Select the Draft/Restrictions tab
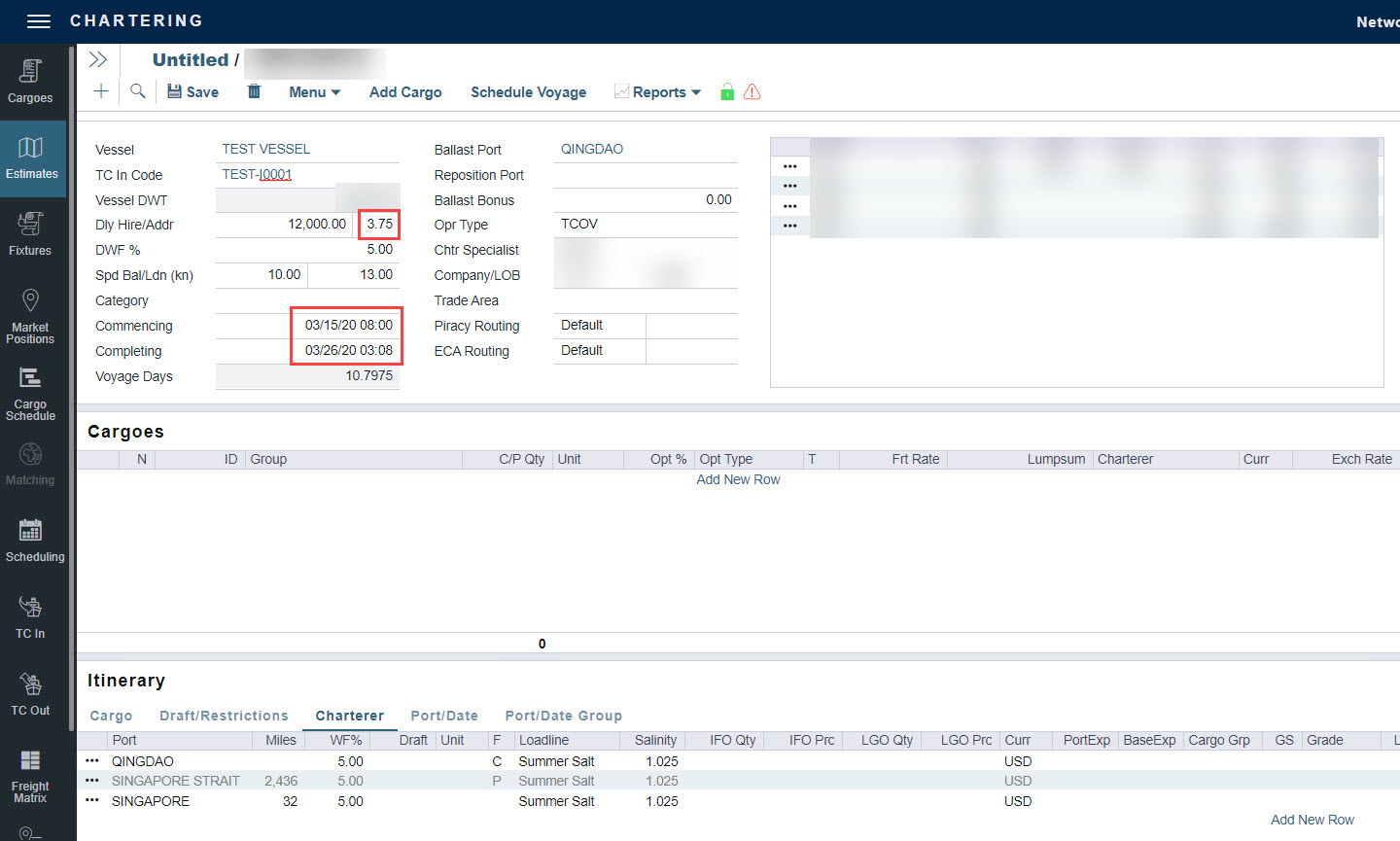This screenshot has height=841, width=1400. pos(224,716)
